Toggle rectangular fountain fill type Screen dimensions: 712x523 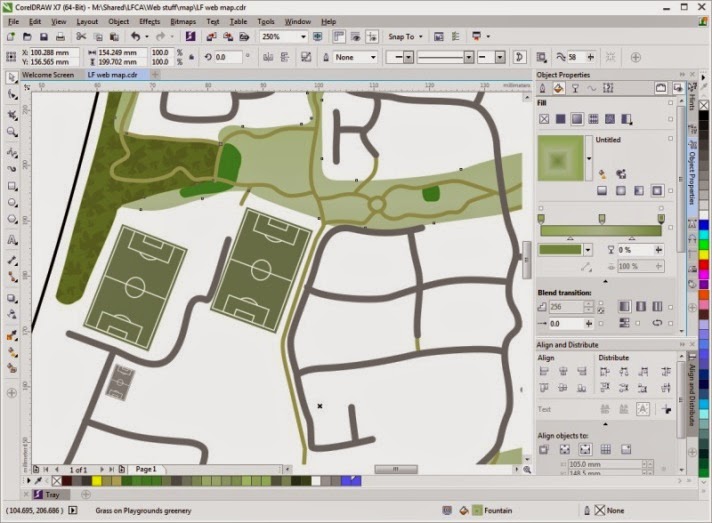(x=657, y=191)
